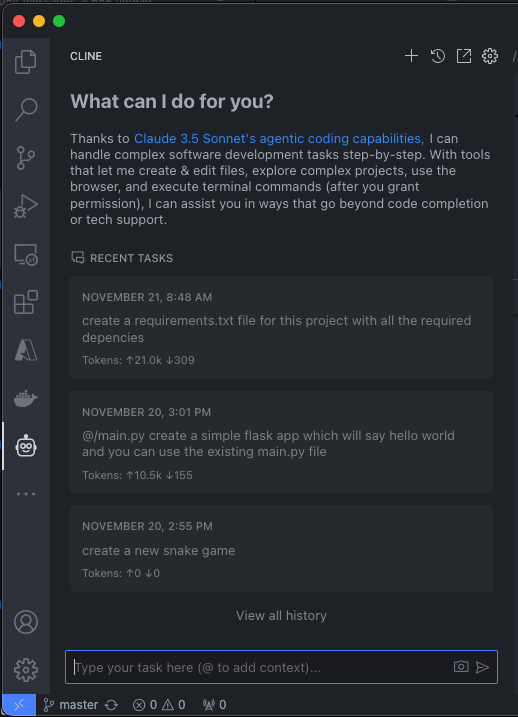
Task: Switch branch via master in status bar
Action: pyautogui.click(x=70, y=705)
